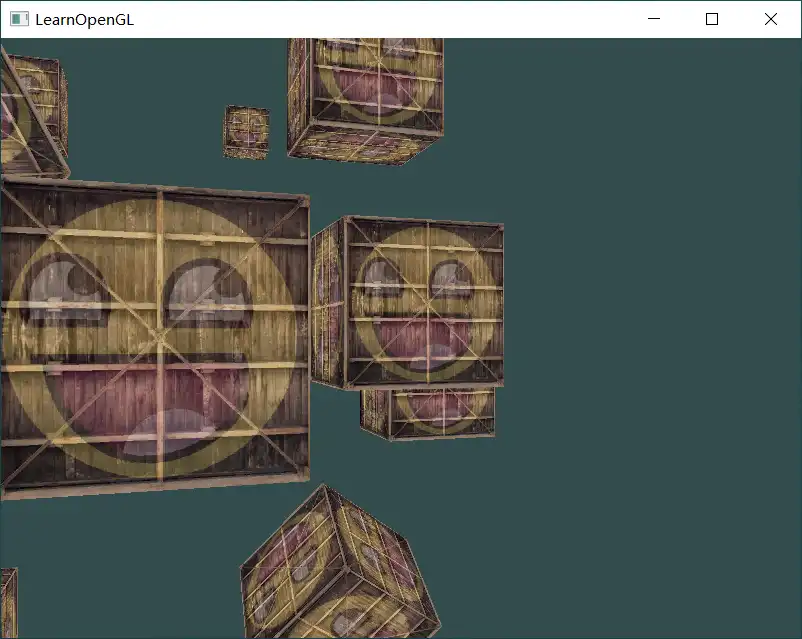Click the LearnOpenGL window title text
The height and width of the screenshot is (639, 802).
84,19
